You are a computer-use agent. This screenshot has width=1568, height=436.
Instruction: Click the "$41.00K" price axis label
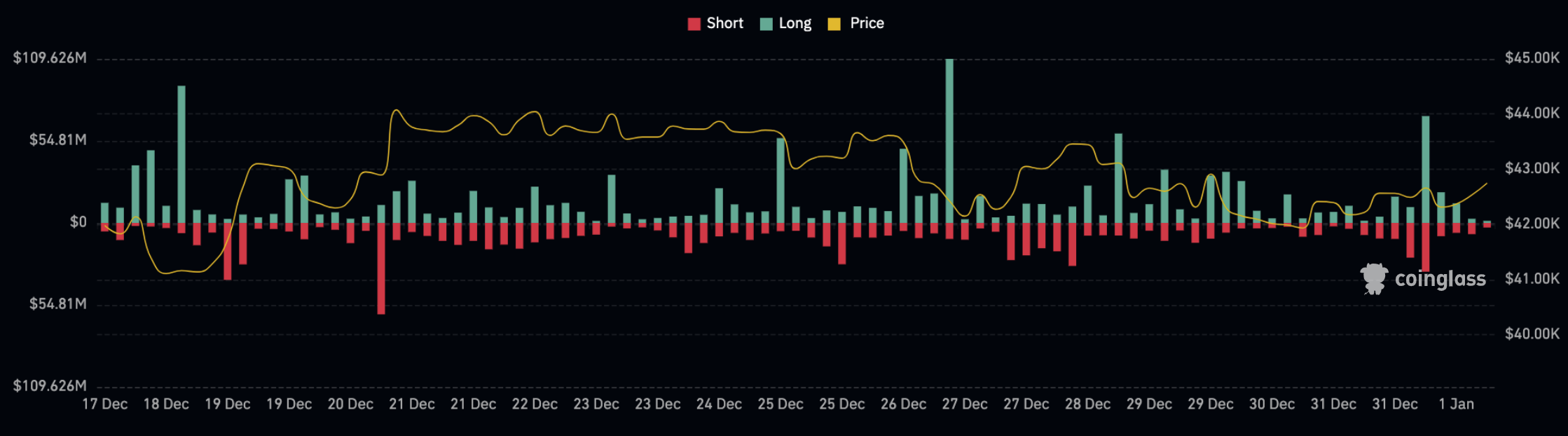[x=1532, y=278]
